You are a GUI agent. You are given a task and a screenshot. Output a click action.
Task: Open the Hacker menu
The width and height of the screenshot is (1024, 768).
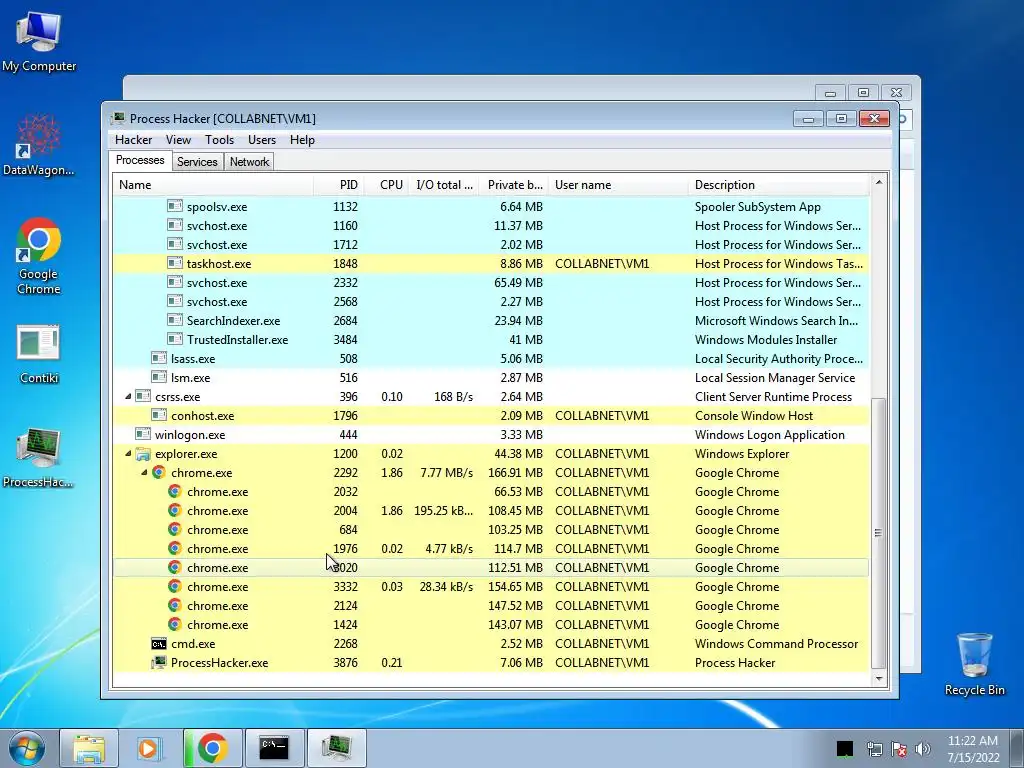tap(133, 140)
